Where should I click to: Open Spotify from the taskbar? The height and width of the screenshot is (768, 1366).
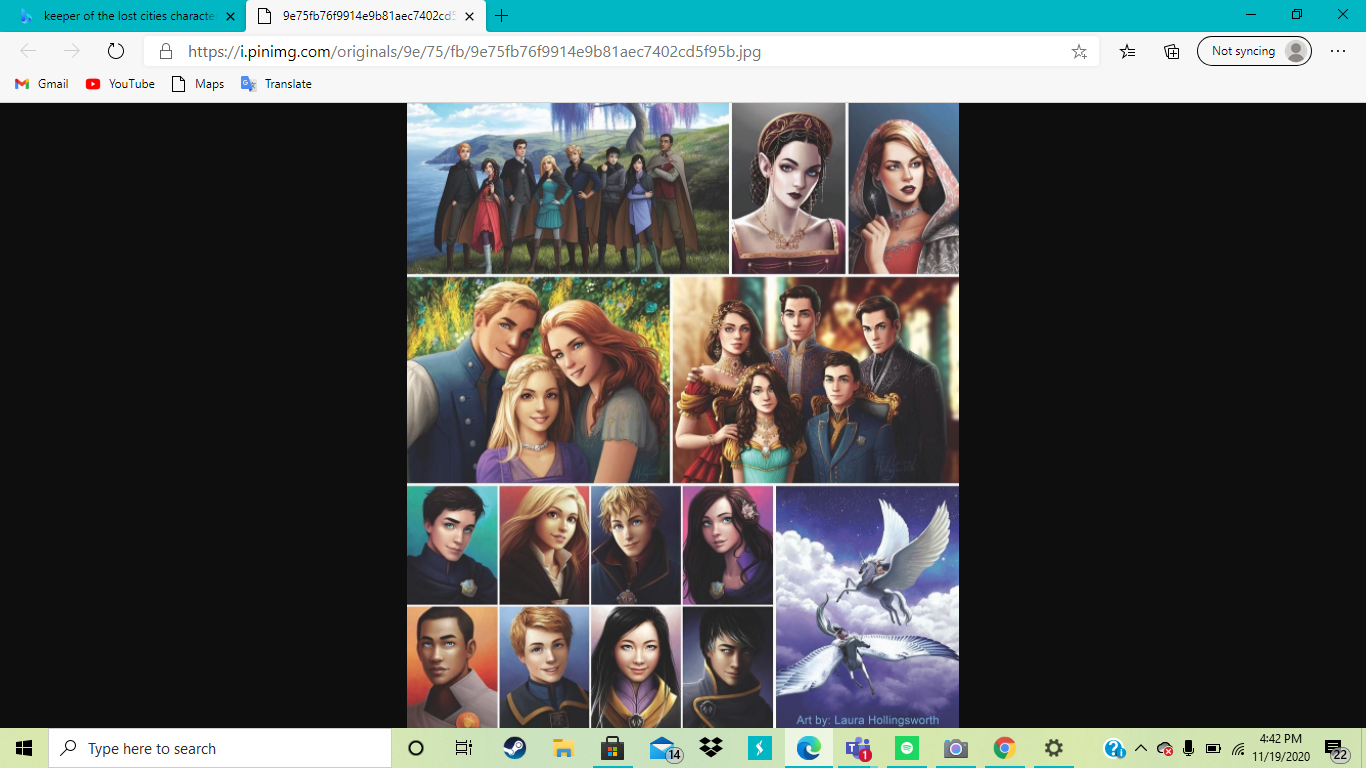tap(907, 748)
